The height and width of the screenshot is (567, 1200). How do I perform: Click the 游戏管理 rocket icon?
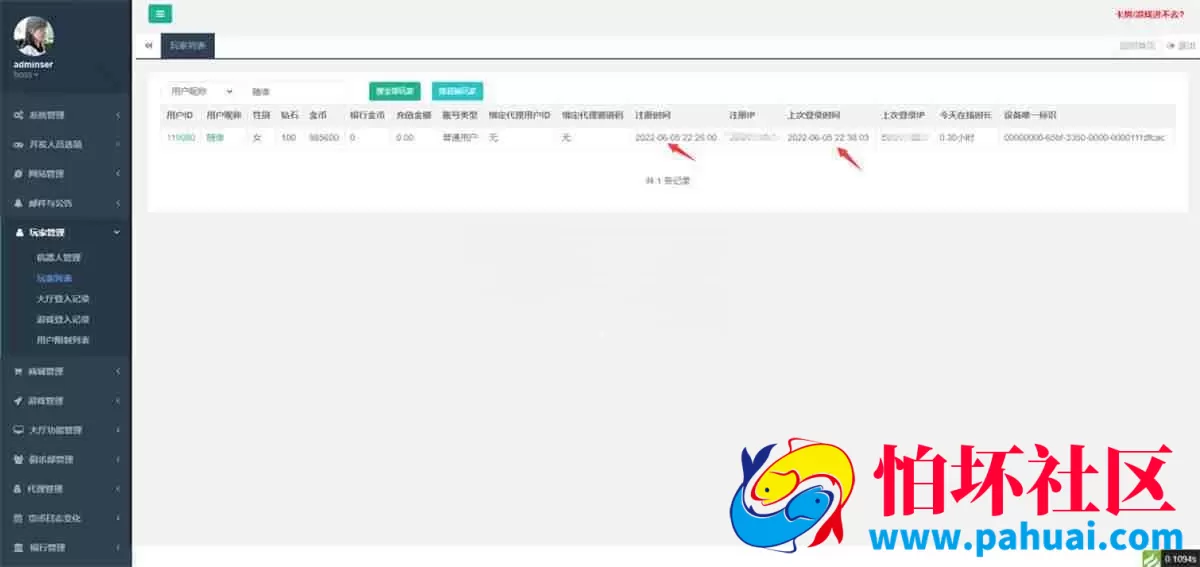pyautogui.click(x=19, y=401)
